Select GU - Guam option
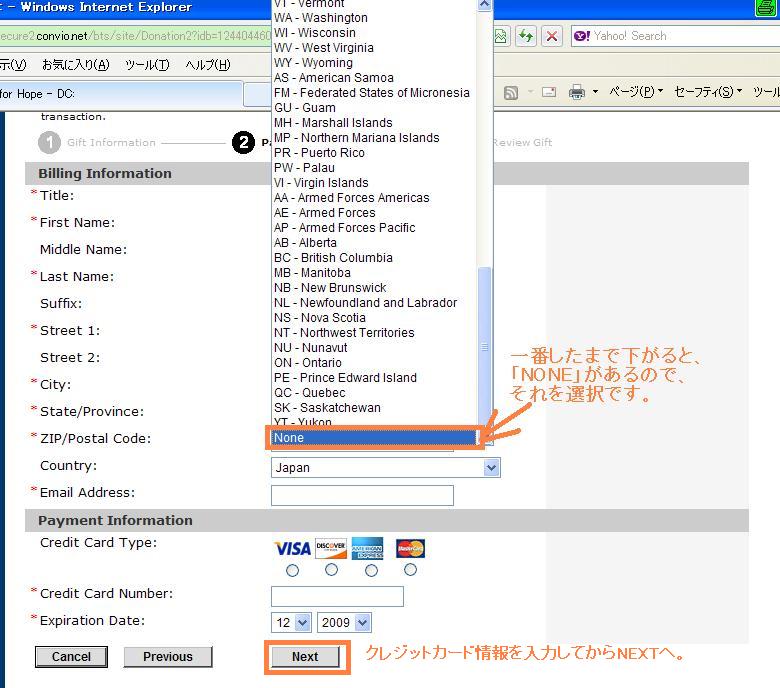This screenshot has height=688, width=780. [374, 108]
